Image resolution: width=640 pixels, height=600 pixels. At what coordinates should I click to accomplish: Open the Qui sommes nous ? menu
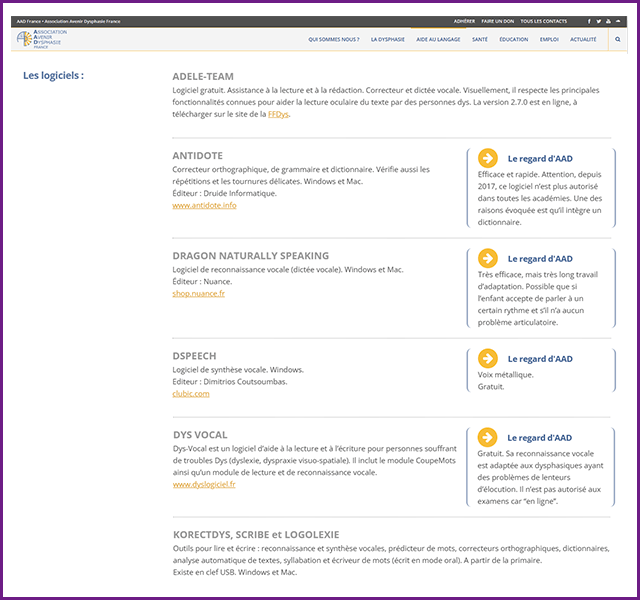(x=334, y=40)
